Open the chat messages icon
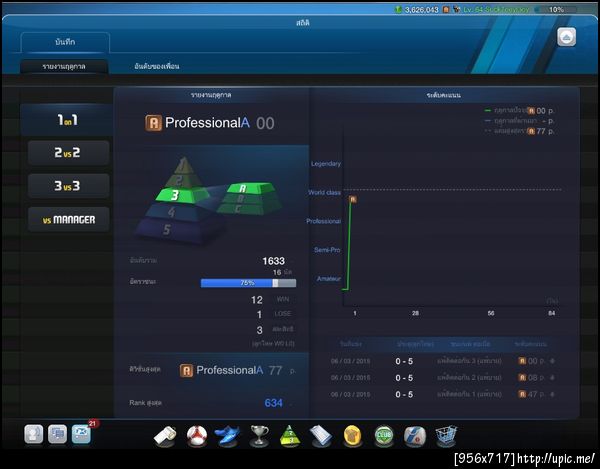 pos(57,435)
